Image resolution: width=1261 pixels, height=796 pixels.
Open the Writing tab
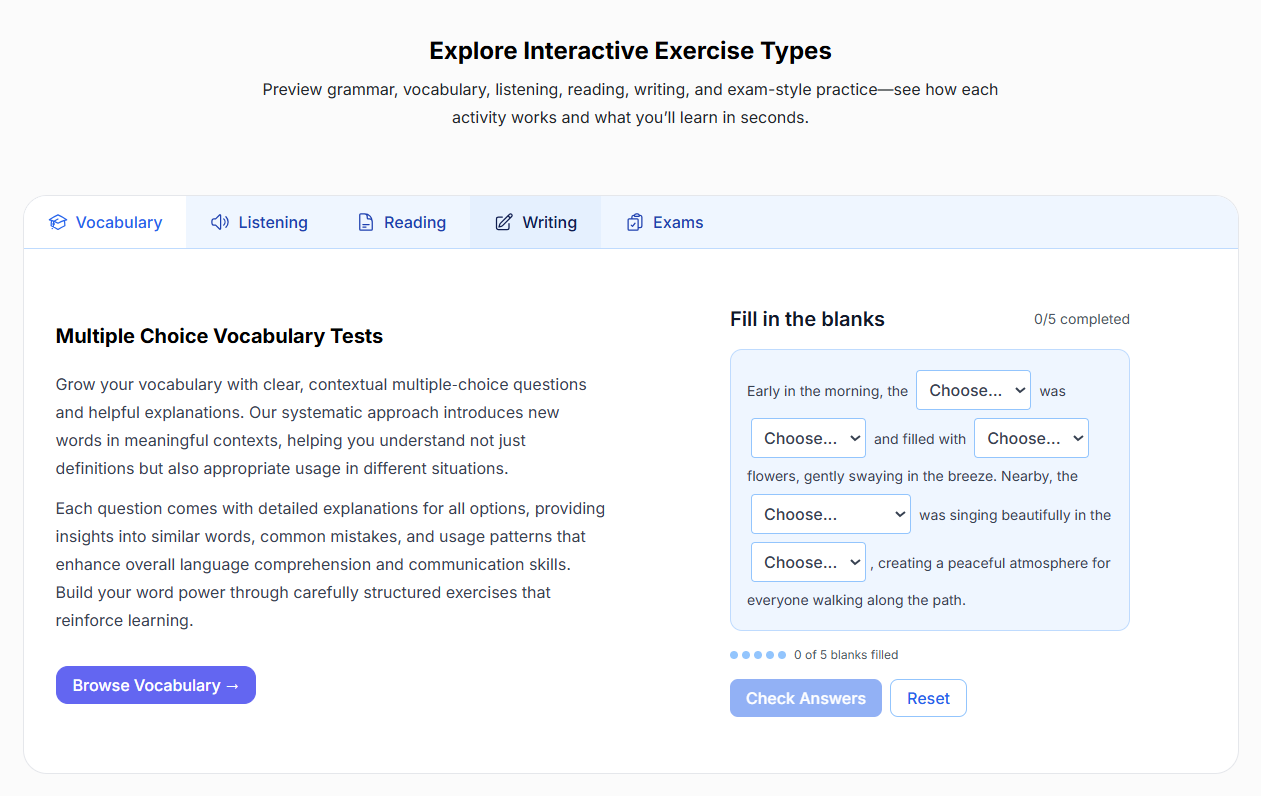536,222
